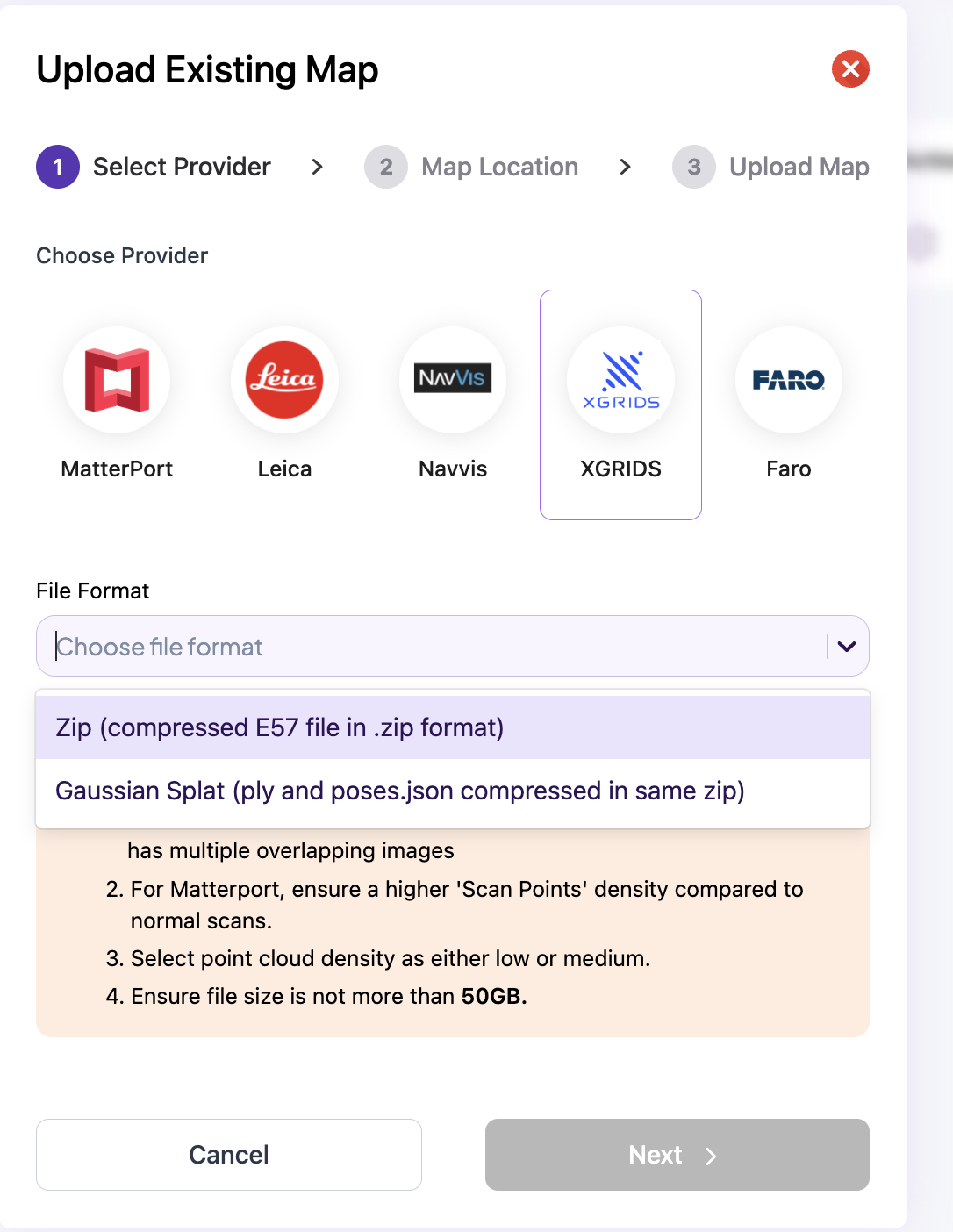This screenshot has width=953, height=1232.
Task: Click the step 1 number badge
Action: click(58, 167)
